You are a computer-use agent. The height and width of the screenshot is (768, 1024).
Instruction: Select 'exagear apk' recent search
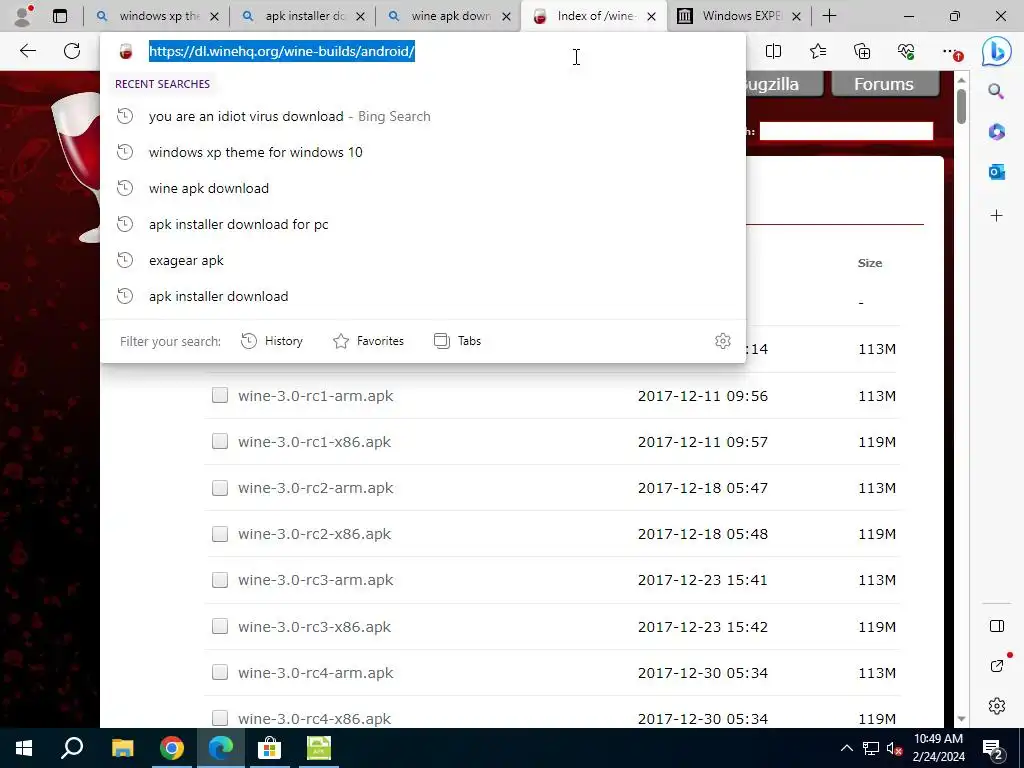423,260
